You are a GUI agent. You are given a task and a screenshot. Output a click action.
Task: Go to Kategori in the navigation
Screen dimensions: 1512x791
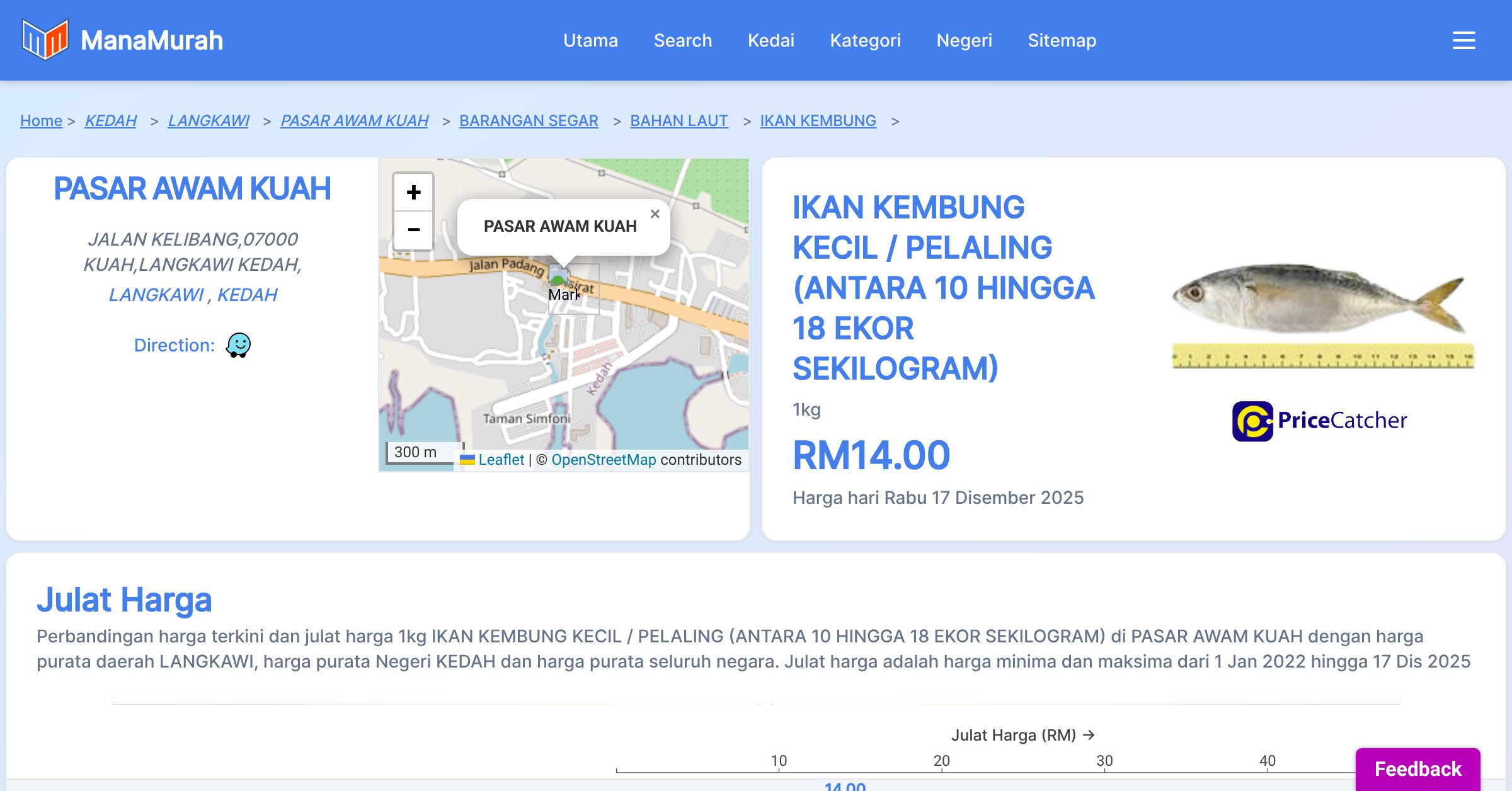[x=865, y=40]
